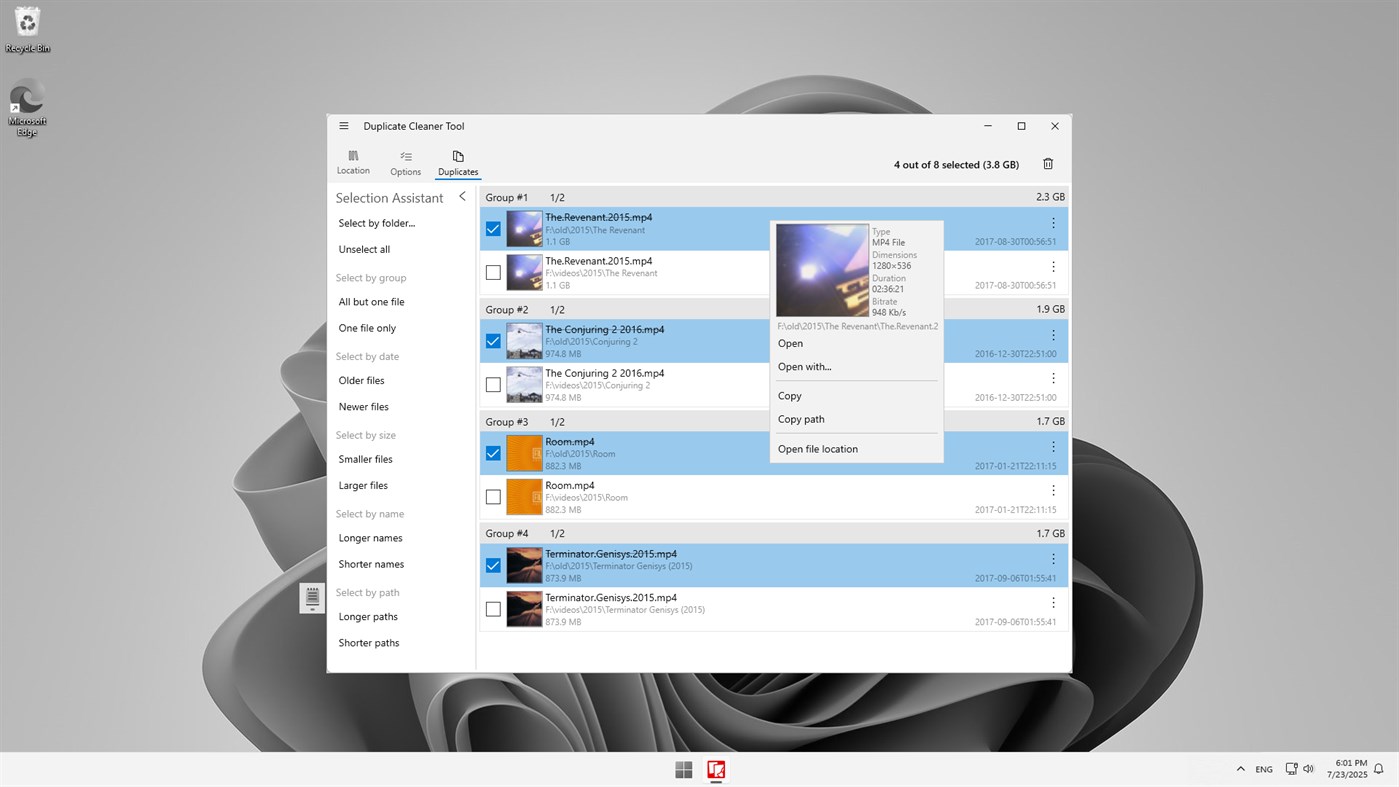The image size is (1399, 787).
Task: Click the video preview thumbnail in the popup
Action: [822, 269]
